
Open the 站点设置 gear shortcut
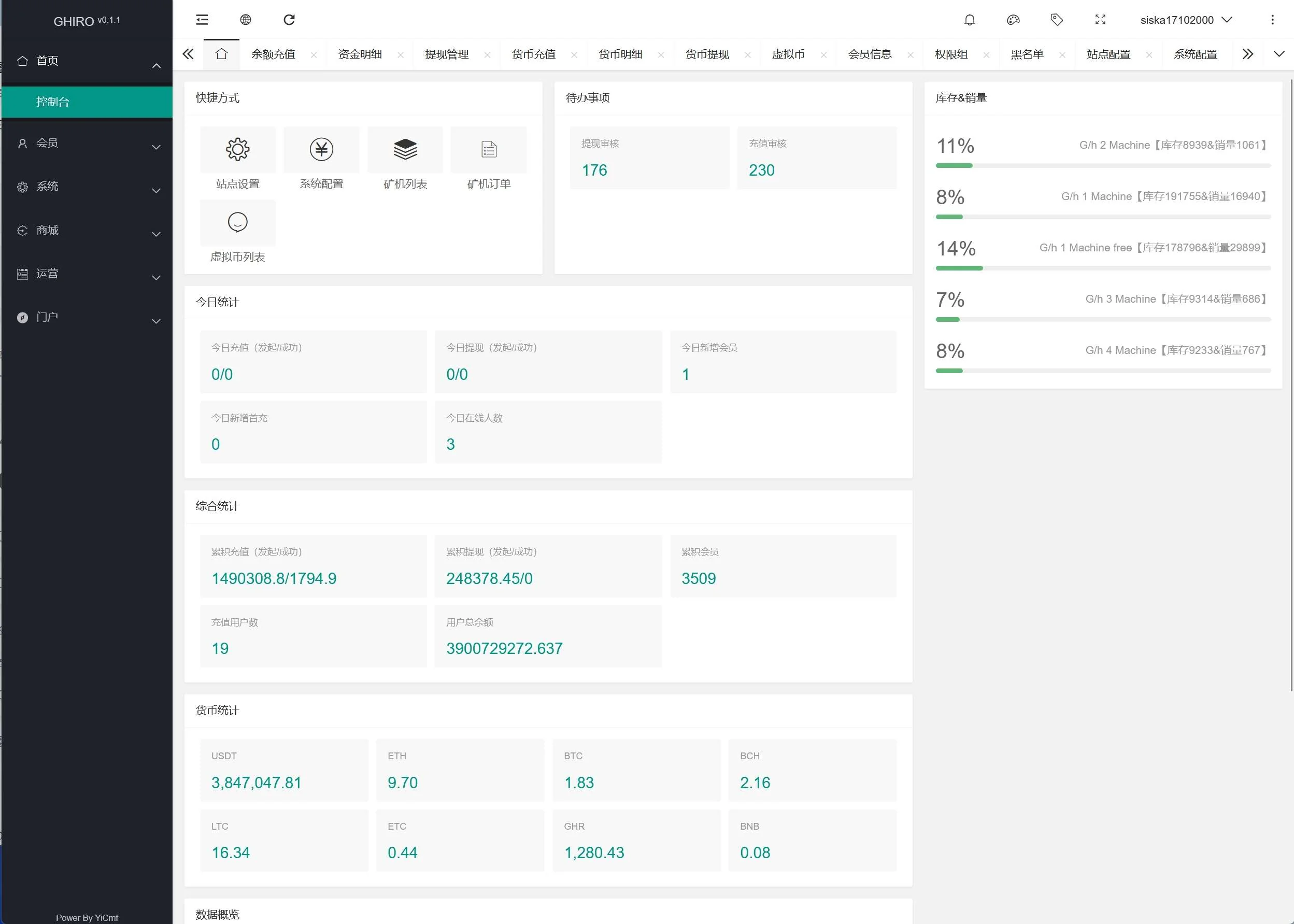click(238, 150)
